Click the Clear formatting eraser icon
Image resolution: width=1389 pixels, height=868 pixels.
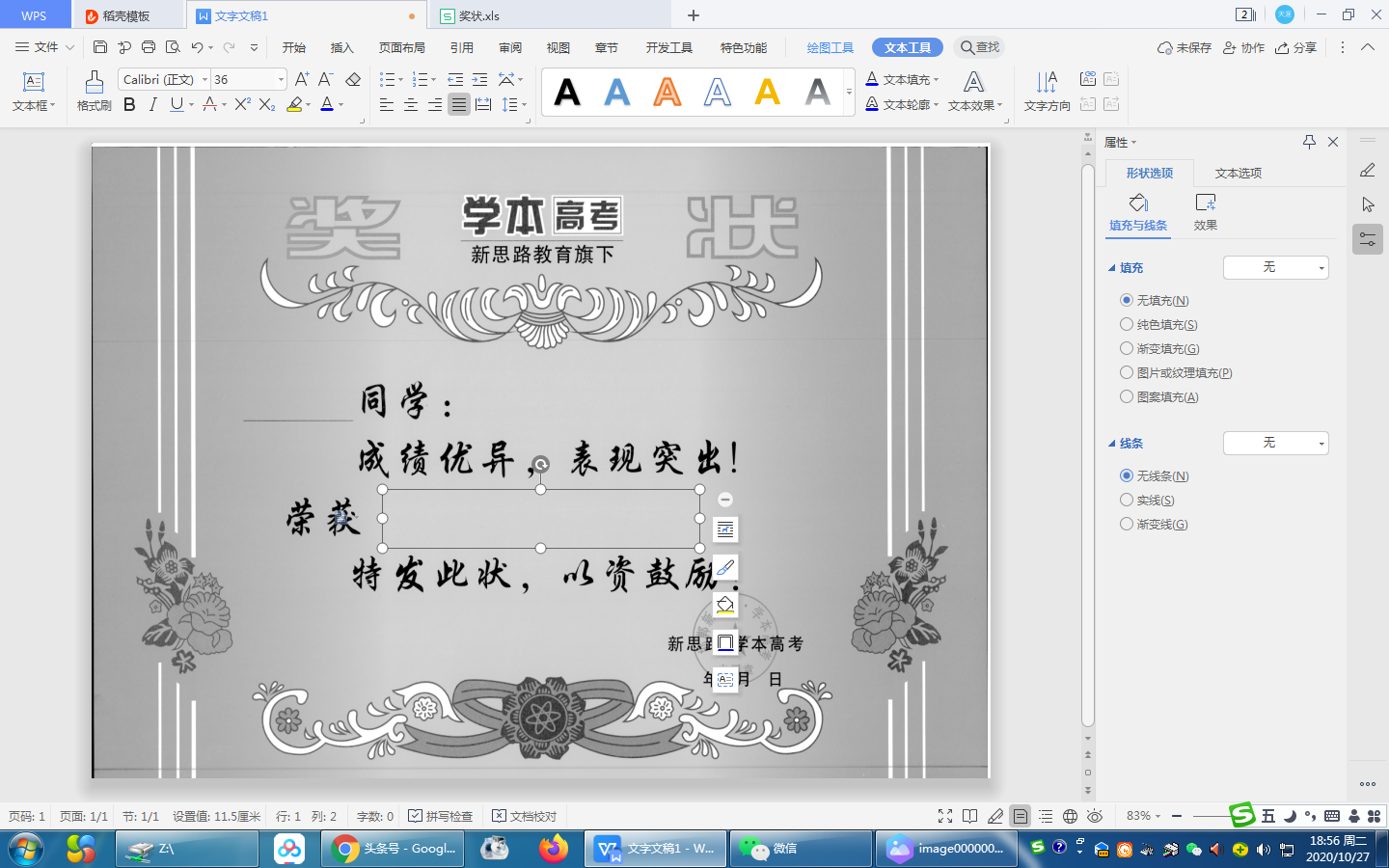pos(353,79)
